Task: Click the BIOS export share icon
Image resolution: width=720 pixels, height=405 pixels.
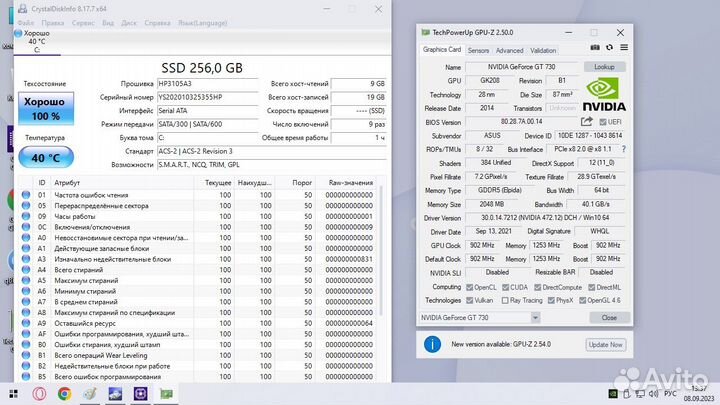Action: point(586,121)
